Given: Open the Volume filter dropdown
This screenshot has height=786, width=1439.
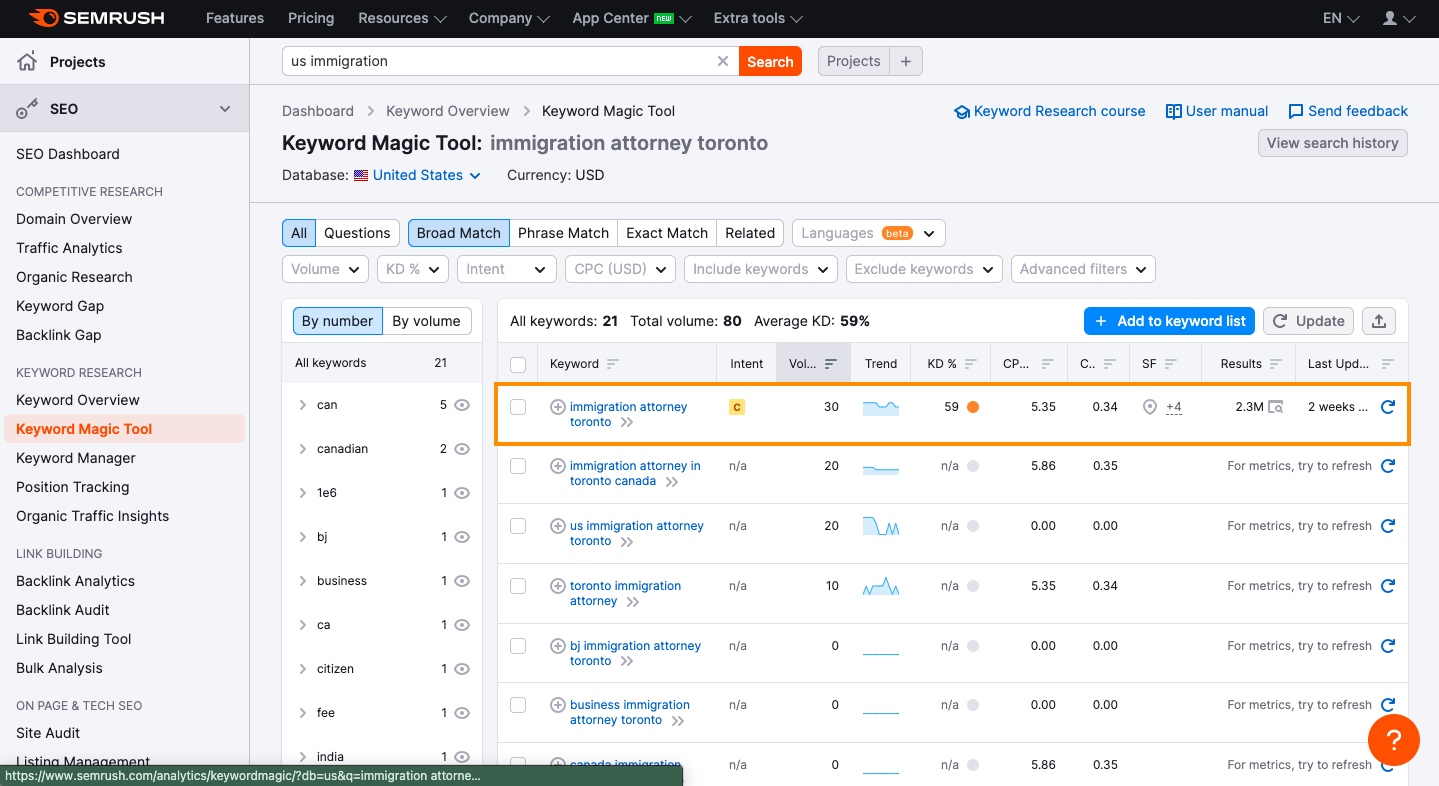Looking at the screenshot, I should 326,269.
